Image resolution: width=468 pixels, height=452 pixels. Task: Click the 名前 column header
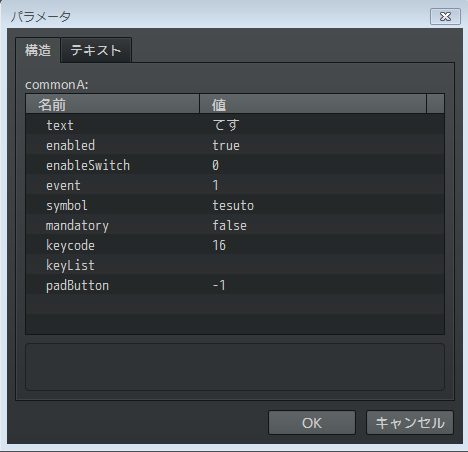113,104
